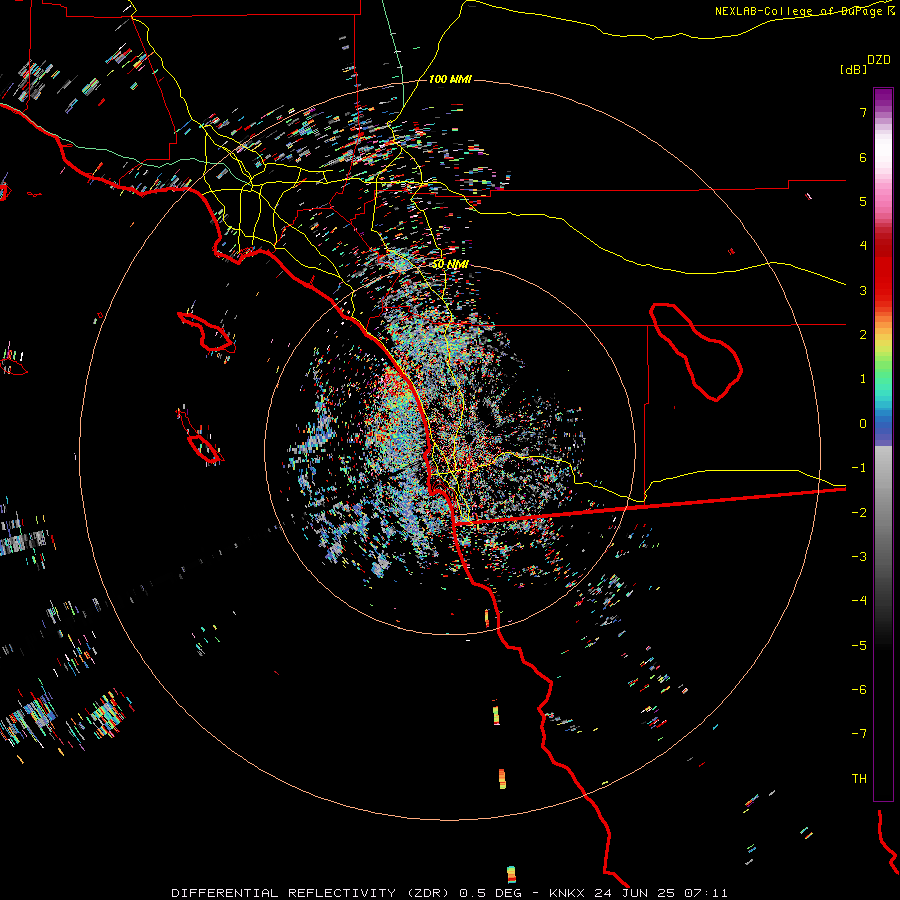
Task: Click the -2 dB value on color scale
Action: (859, 513)
